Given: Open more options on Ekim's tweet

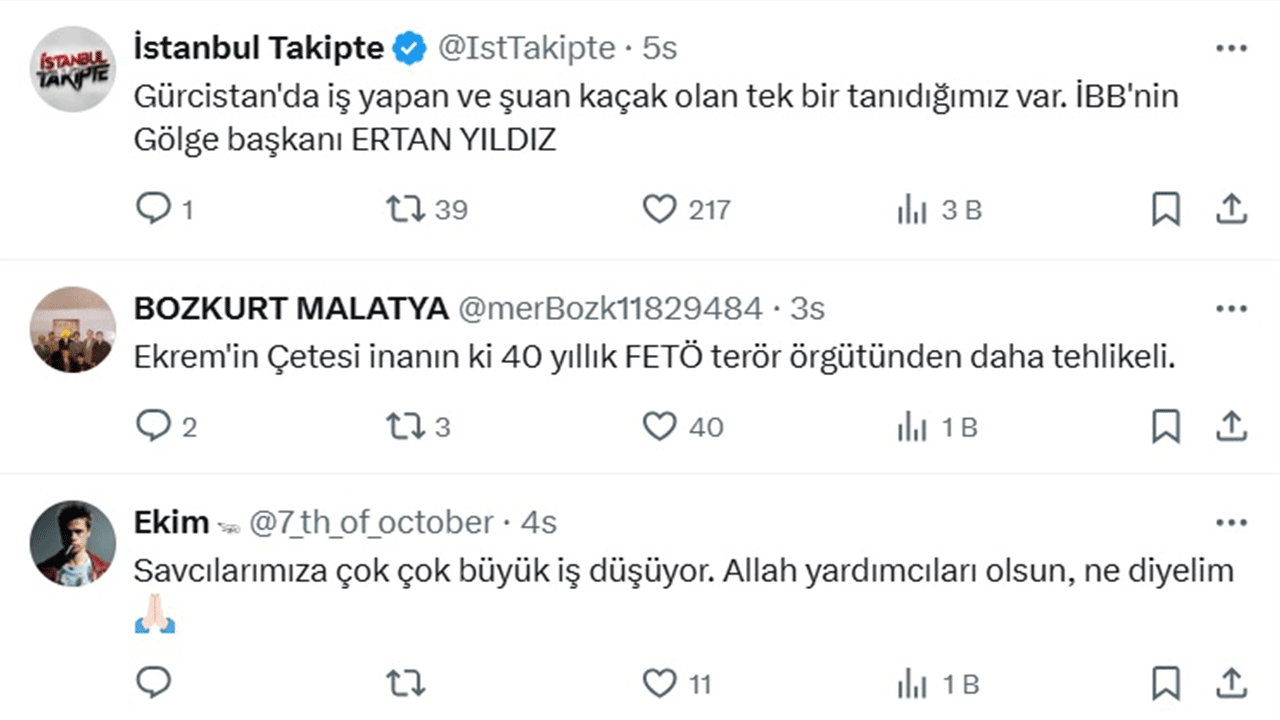Looking at the screenshot, I should pyautogui.click(x=1231, y=523).
